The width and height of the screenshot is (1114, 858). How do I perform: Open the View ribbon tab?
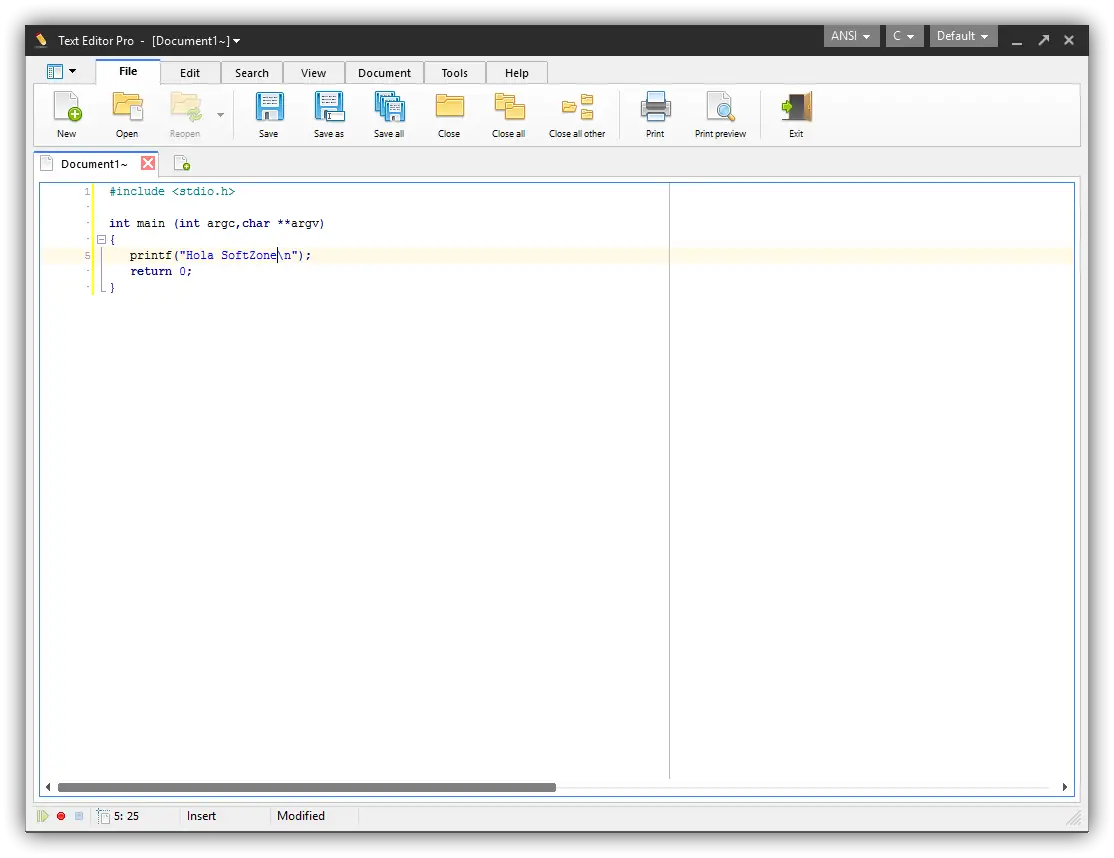(313, 72)
